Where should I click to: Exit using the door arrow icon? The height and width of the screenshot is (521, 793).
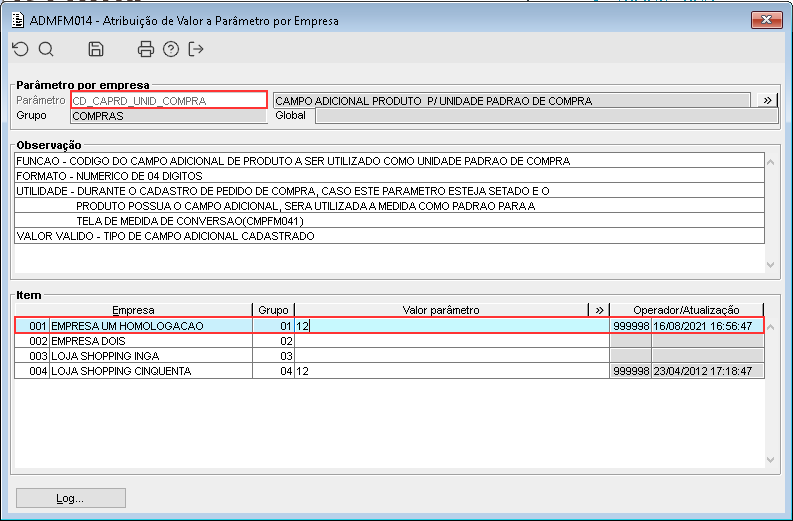coord(196,49)
